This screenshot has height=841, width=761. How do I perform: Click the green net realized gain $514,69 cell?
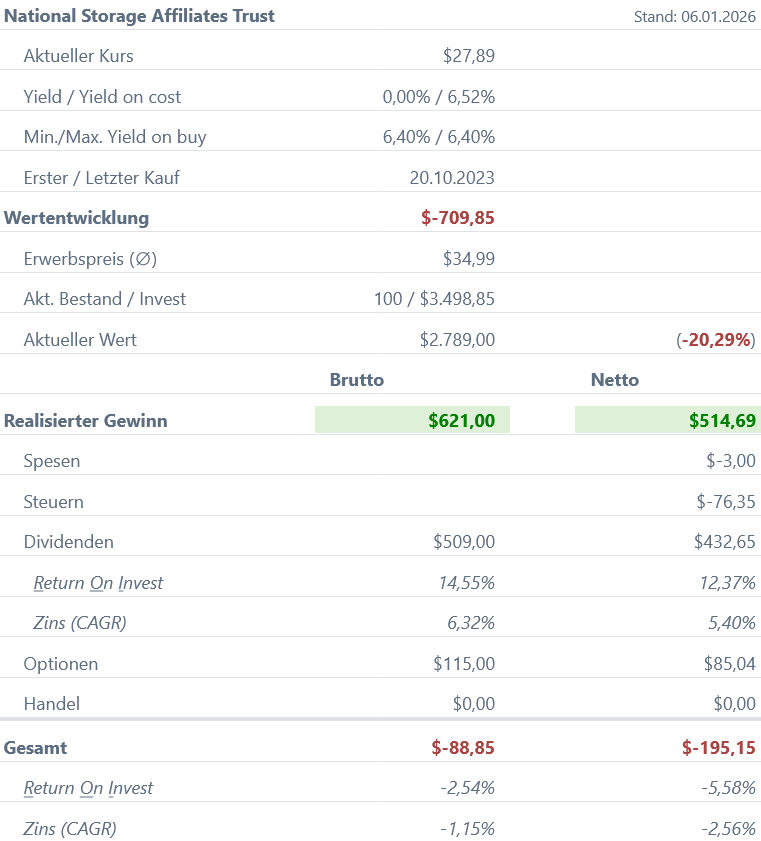point(668,421)
